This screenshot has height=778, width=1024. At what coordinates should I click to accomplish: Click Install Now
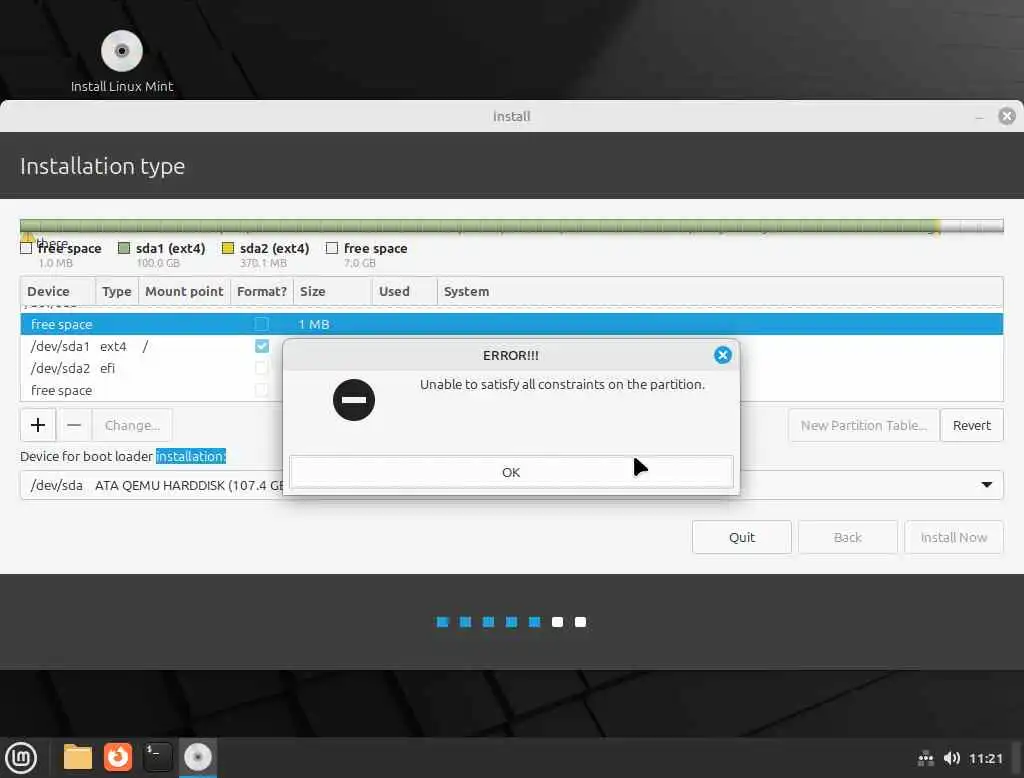pos(953,537)
